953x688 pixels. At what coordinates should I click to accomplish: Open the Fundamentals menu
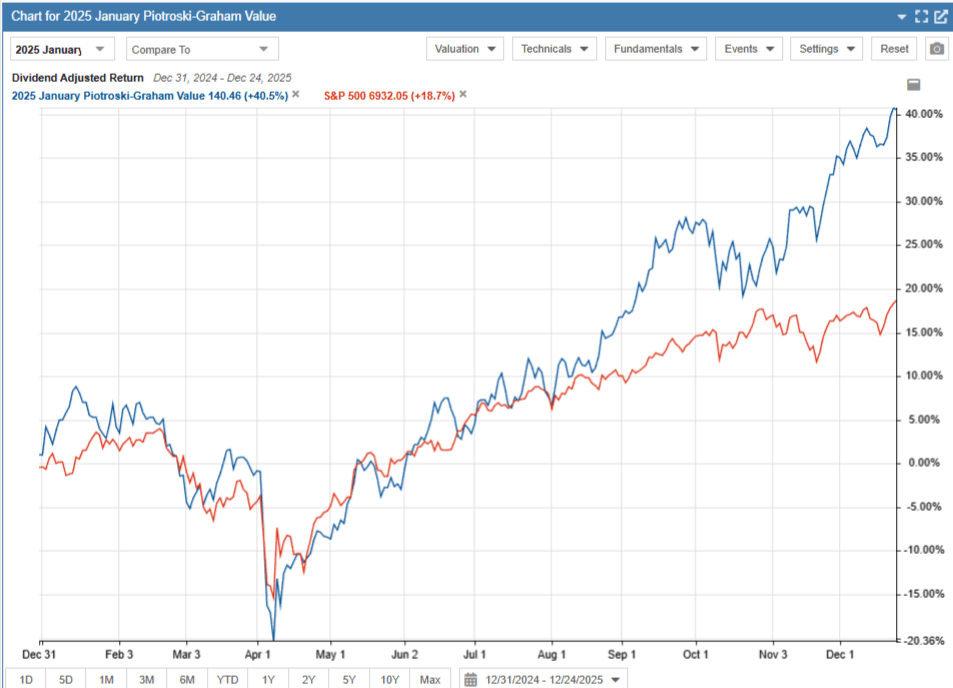(656, 49)
